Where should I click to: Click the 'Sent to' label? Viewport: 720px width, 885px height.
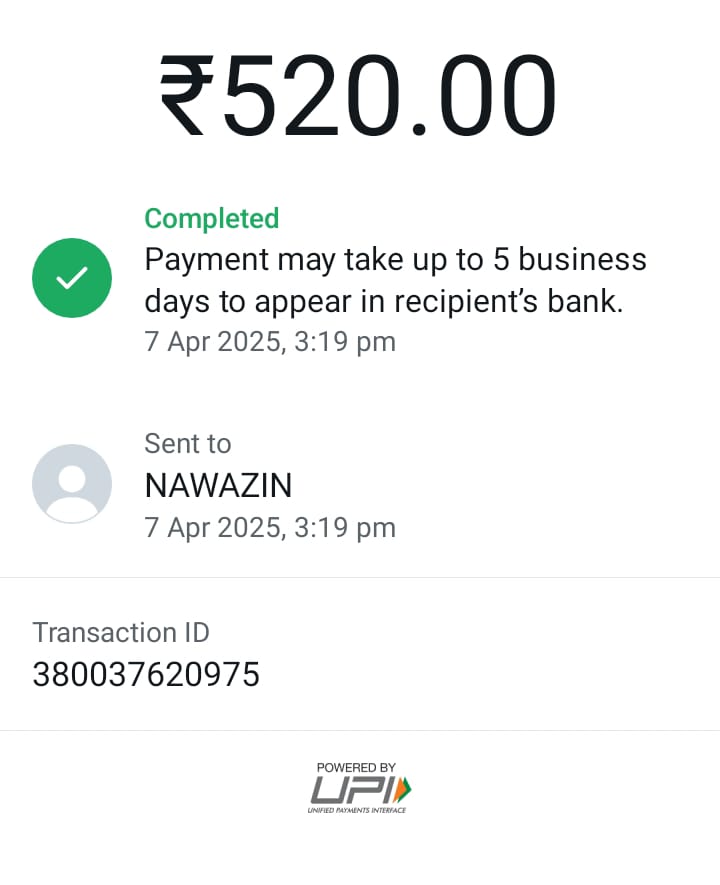click(188, 444)
